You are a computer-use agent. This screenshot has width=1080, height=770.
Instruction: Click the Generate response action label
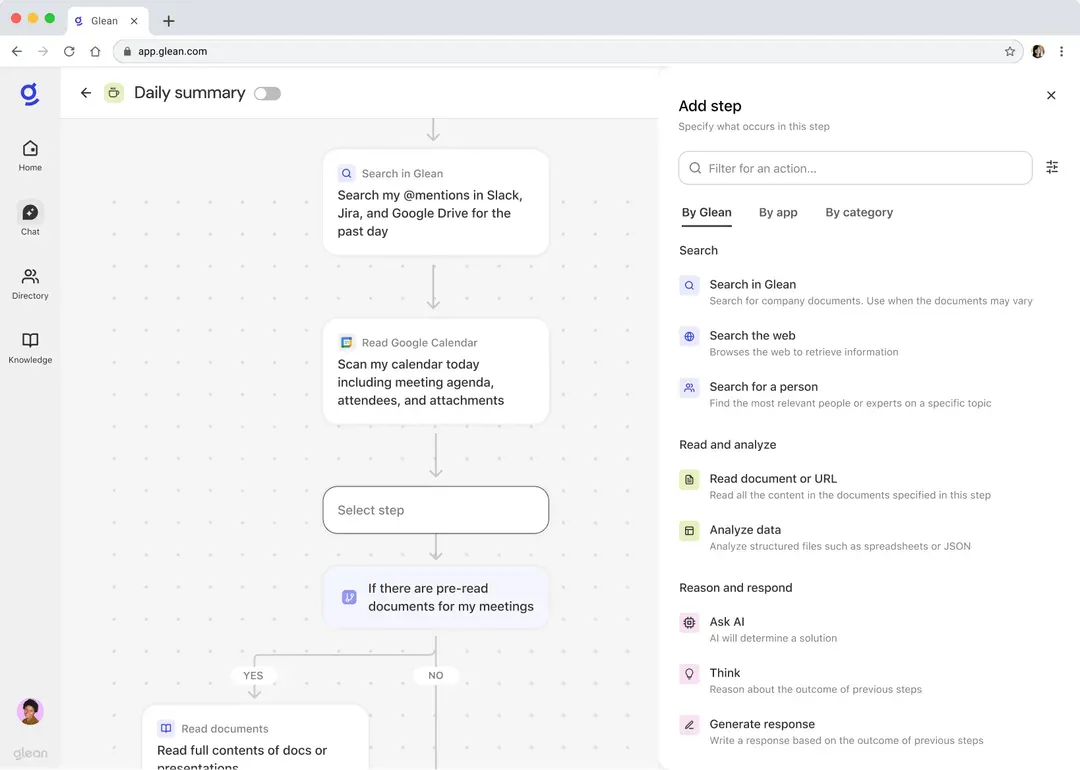point(762,724)
